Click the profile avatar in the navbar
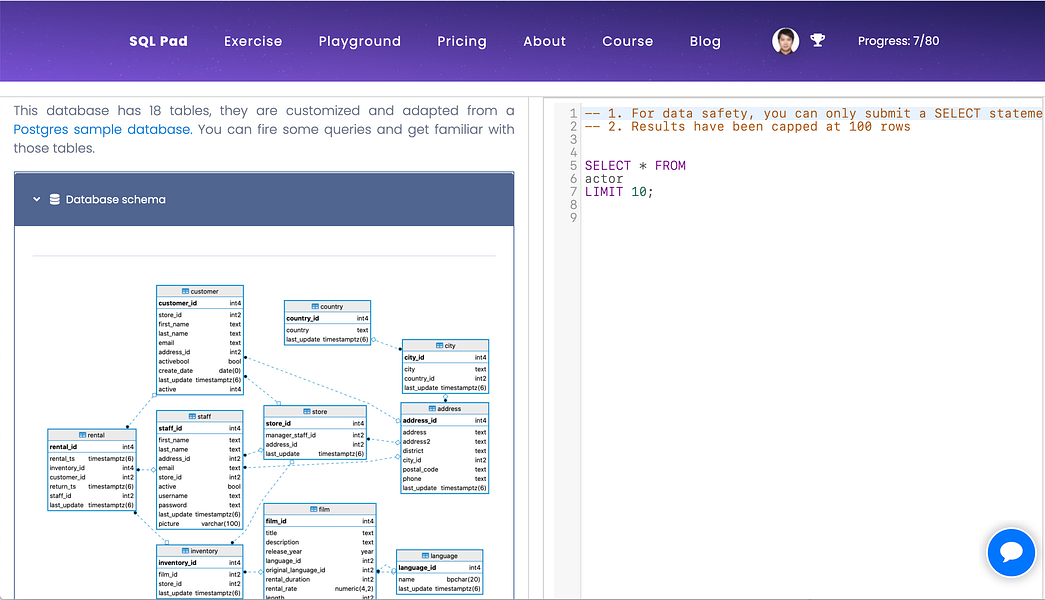Screen dimensions: 1045x600 785,41
